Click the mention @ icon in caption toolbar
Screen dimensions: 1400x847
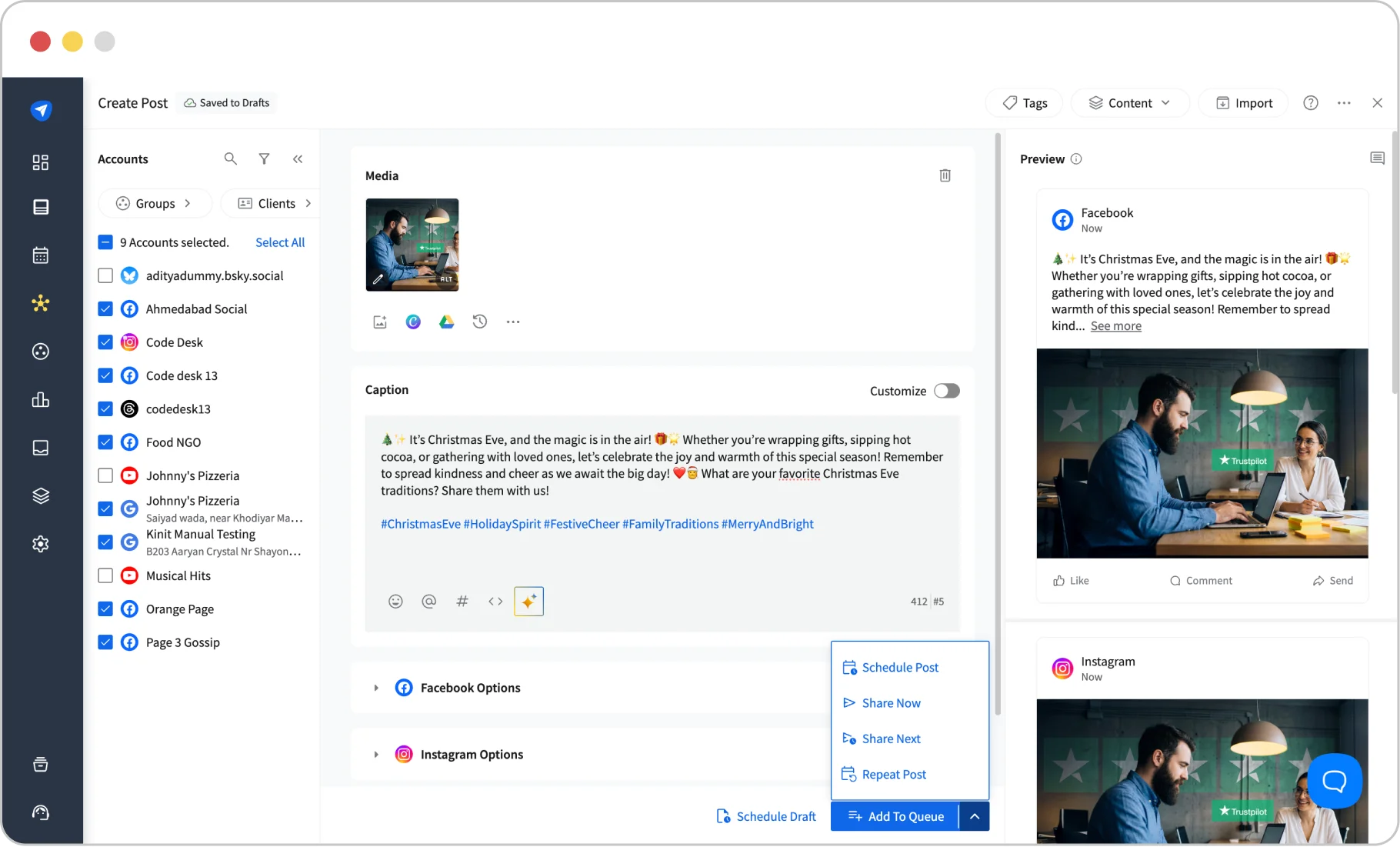click(429, 602)
